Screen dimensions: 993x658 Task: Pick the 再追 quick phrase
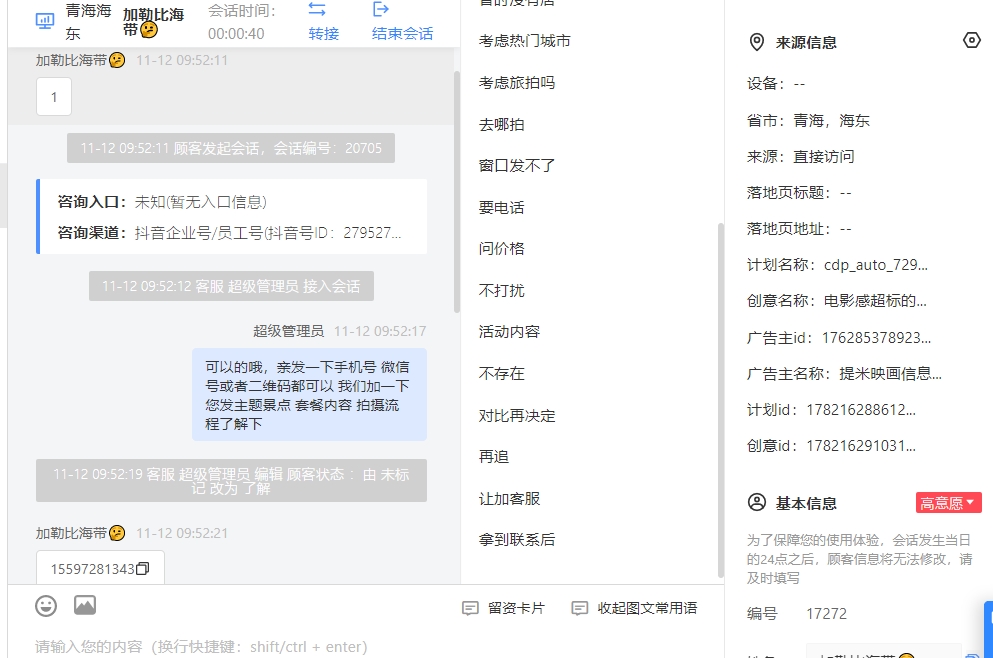pos(494,457)
